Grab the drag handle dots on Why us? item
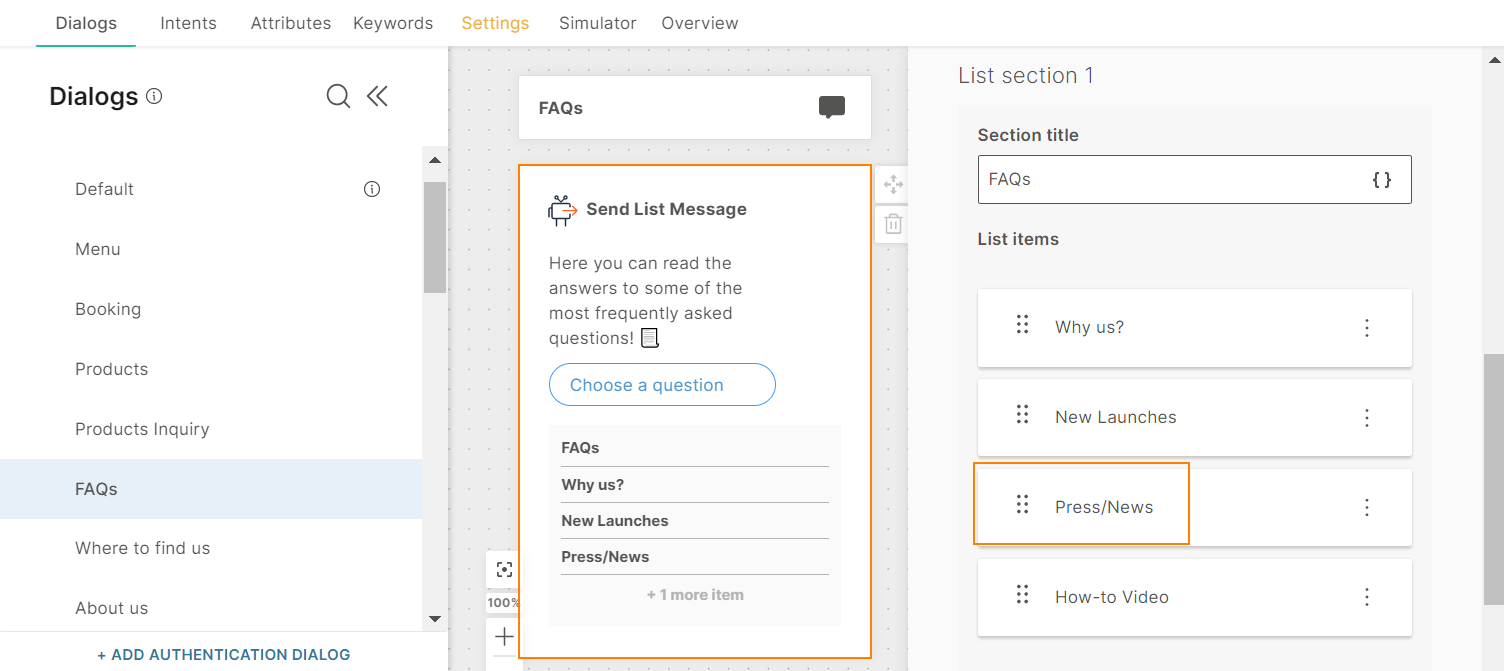The image size is (1504, 671). tap(1021, 324)
